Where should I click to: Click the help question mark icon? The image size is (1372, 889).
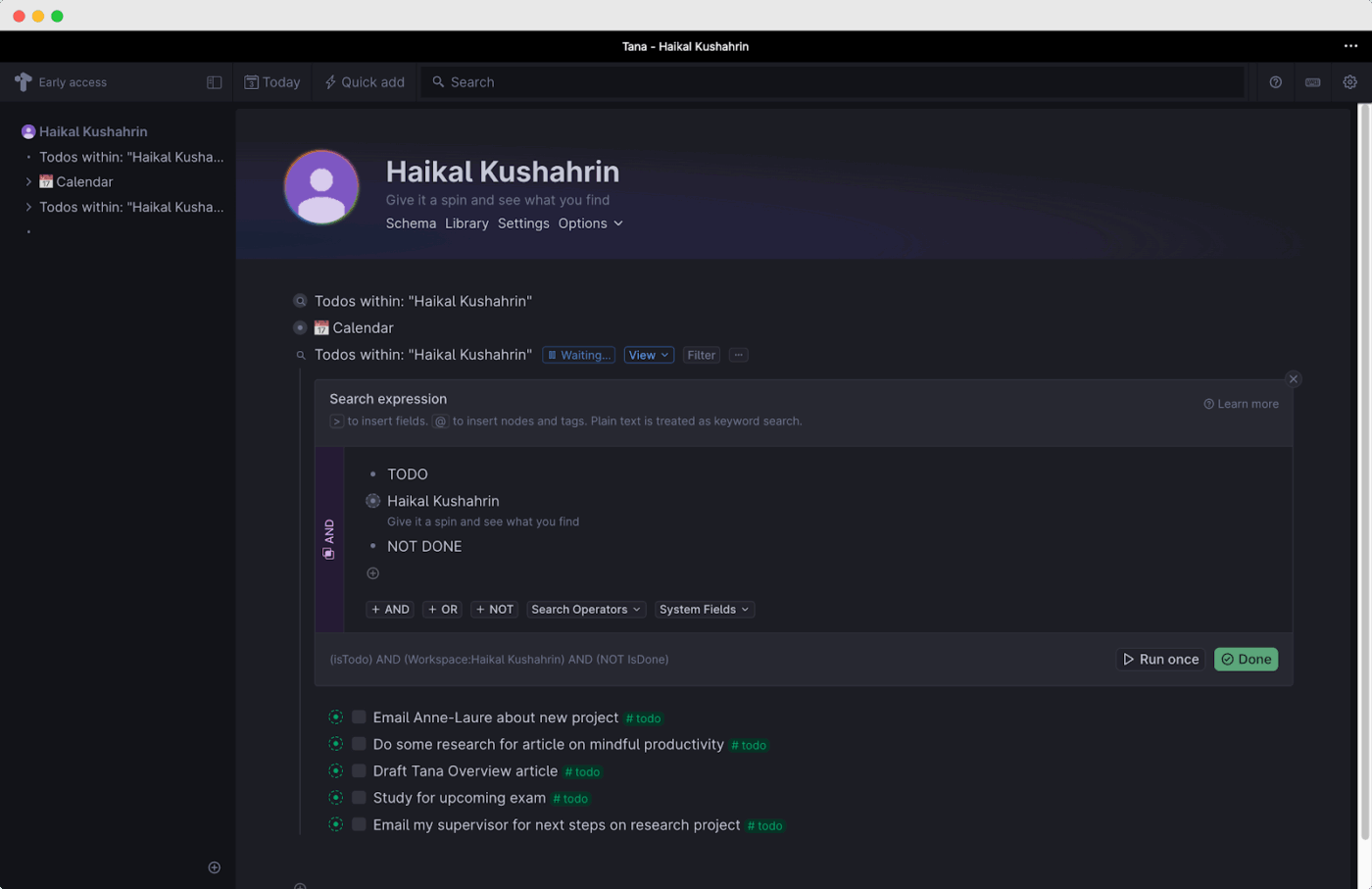1275,82
